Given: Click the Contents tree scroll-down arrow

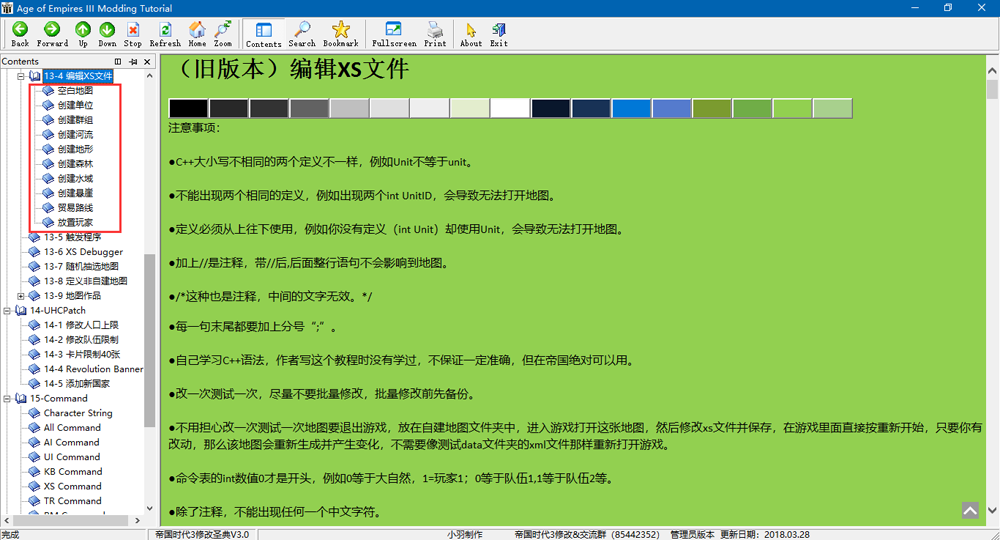Looking at the screenshot, I should [150, 508].
